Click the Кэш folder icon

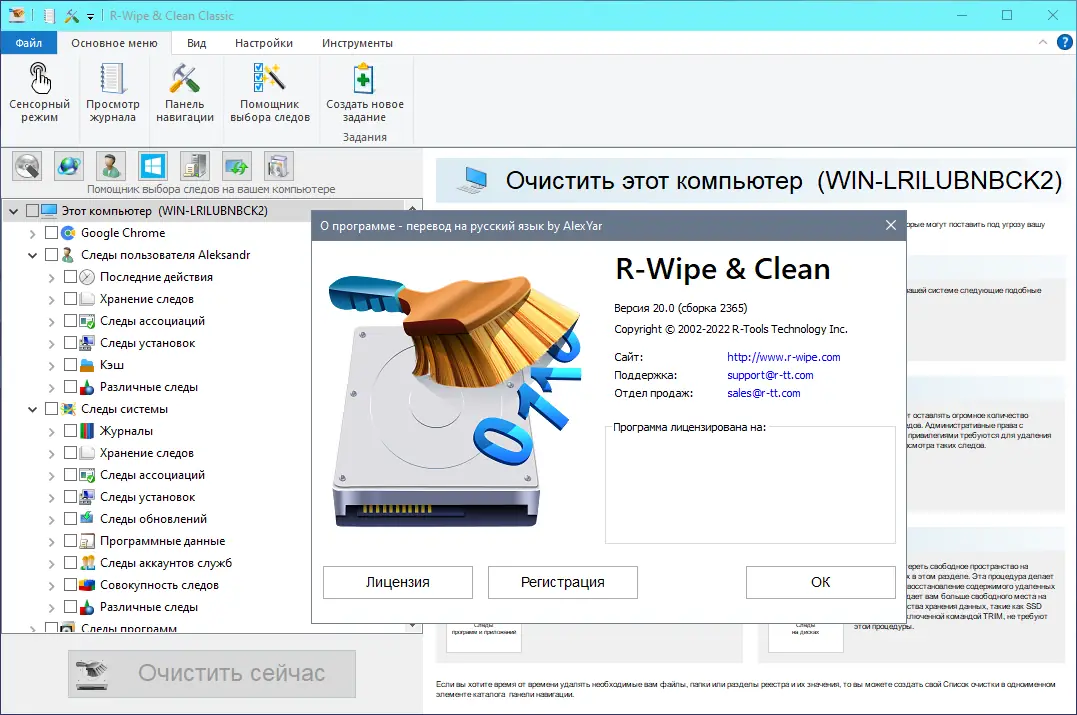pyautogui.click(x=87, y=365)
